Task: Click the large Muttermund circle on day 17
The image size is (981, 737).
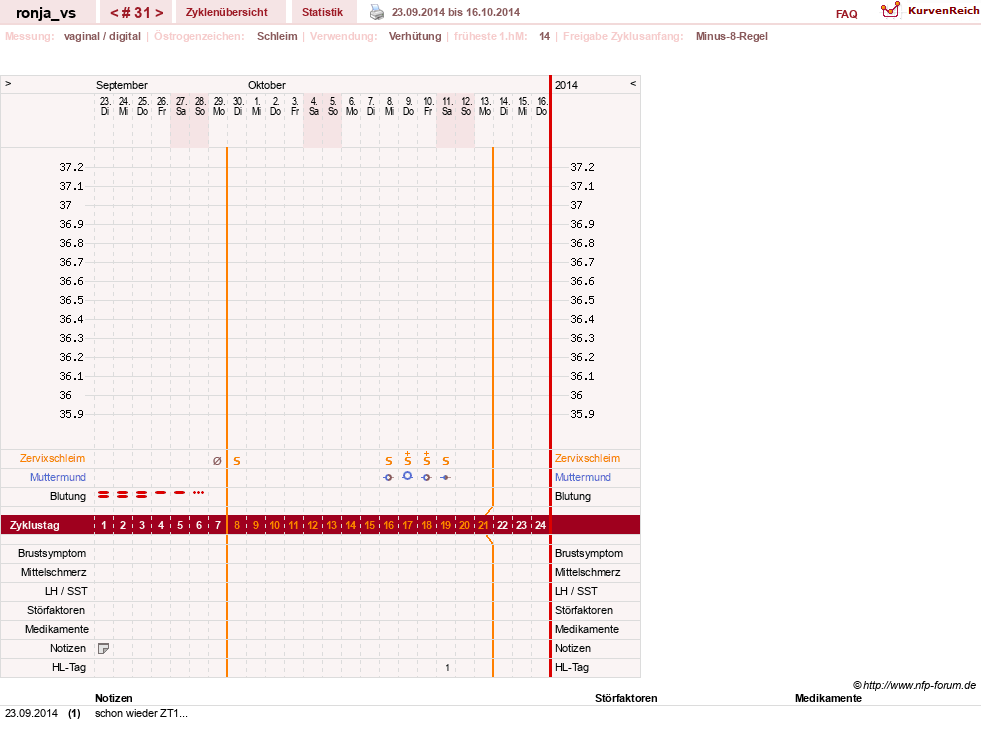Action: (407, 476)
